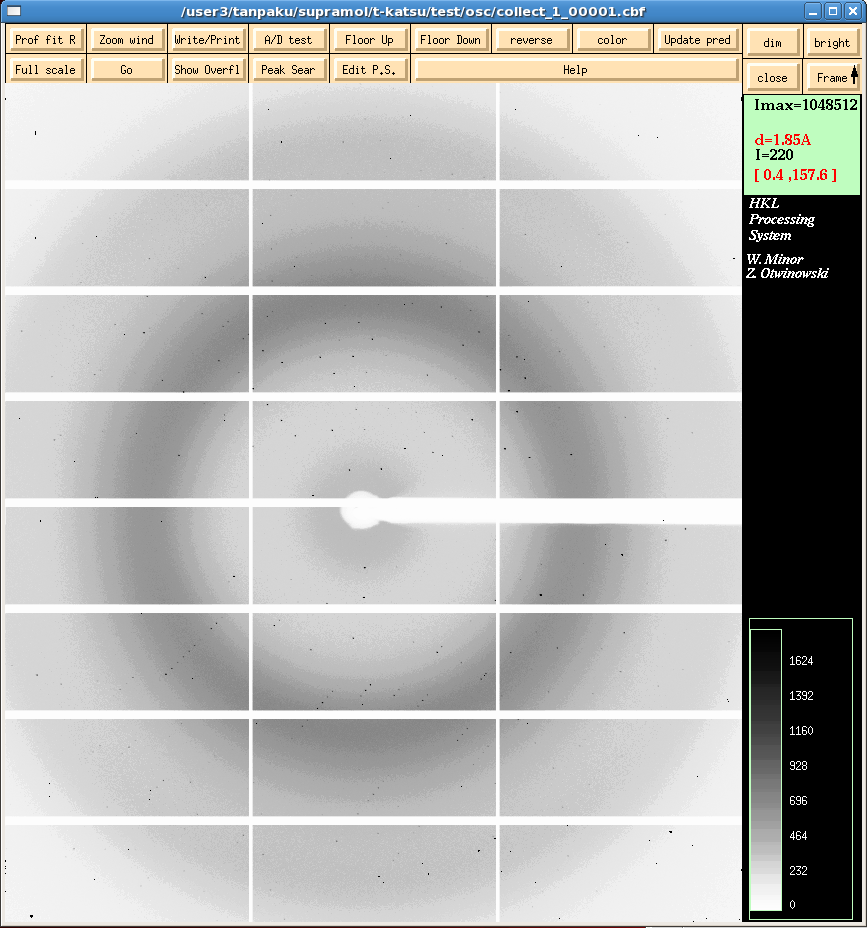Image resolution: width=867 pixels, height=928 pixels.
Task: Raise intensity floor with Floor Up
Action: [x=370, y=40]
